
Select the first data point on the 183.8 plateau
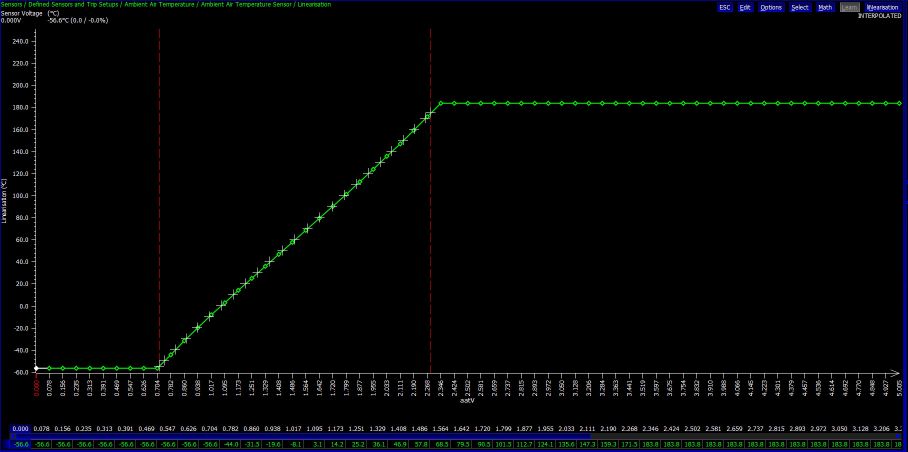pyautogui.click(x=441, y=103)
